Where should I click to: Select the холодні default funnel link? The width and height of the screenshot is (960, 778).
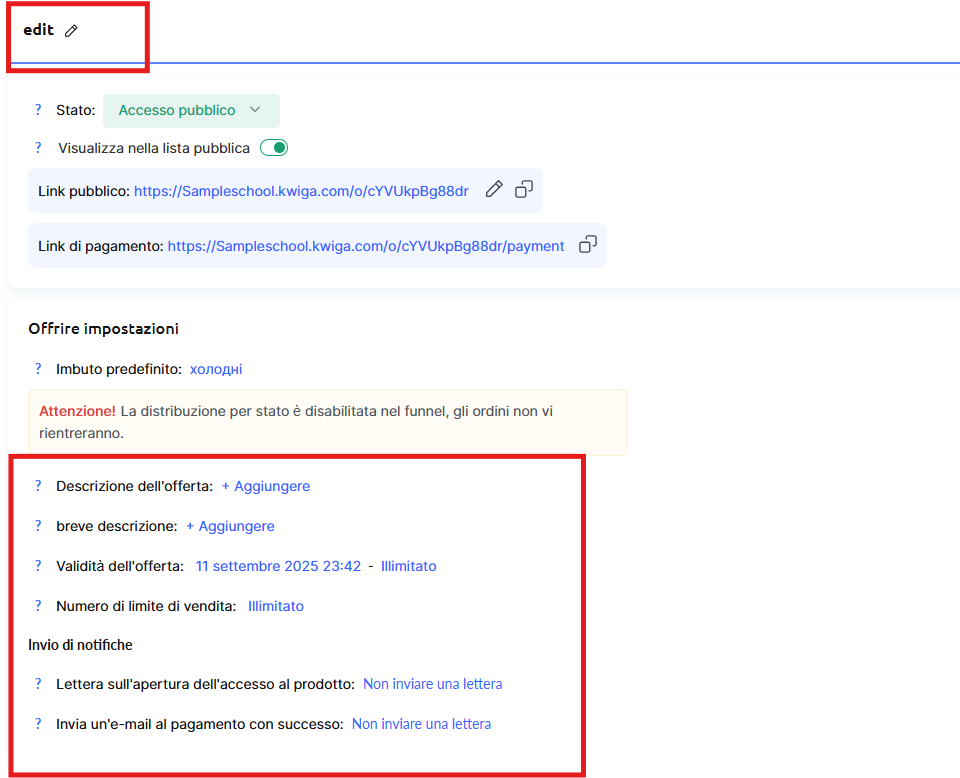[x=216, y=369]
